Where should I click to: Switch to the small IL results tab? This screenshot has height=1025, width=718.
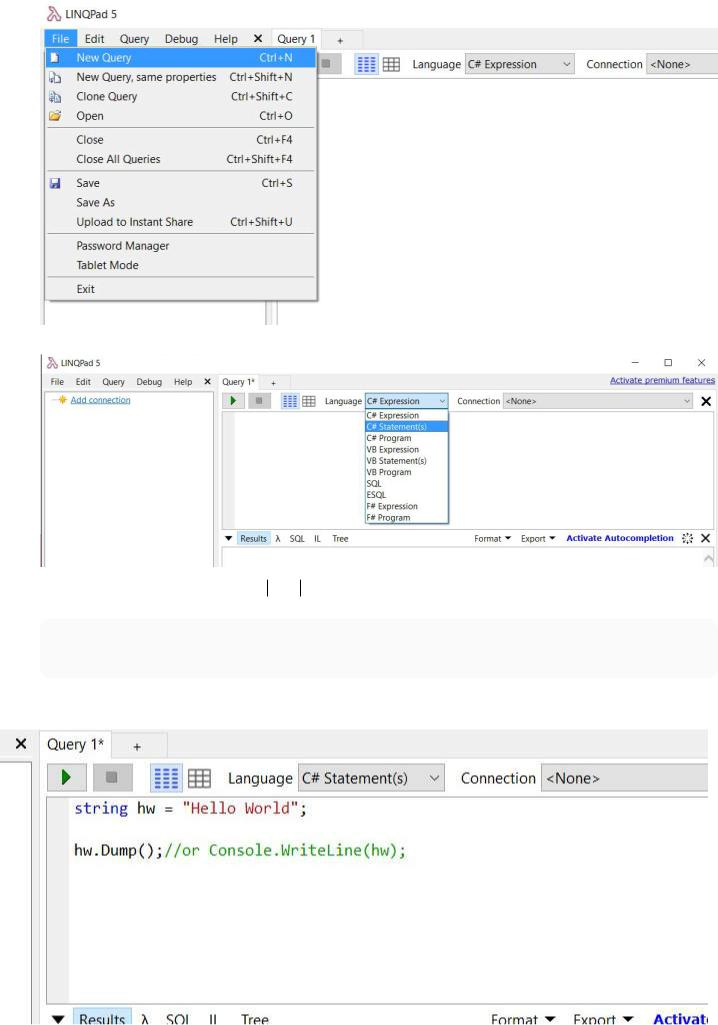point(317,539)
